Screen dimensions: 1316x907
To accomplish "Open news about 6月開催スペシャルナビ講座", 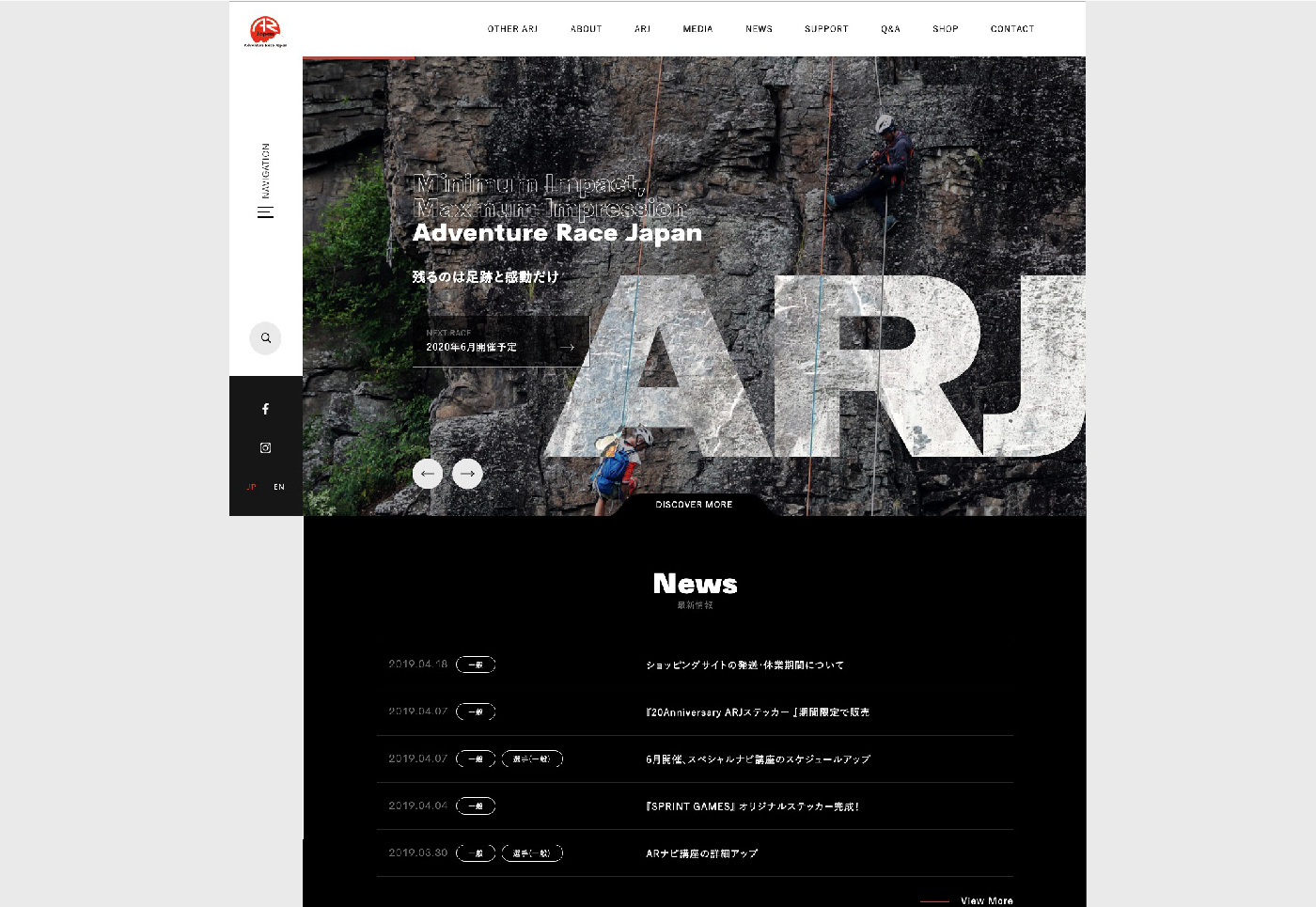I will click(x=759, y=759).
